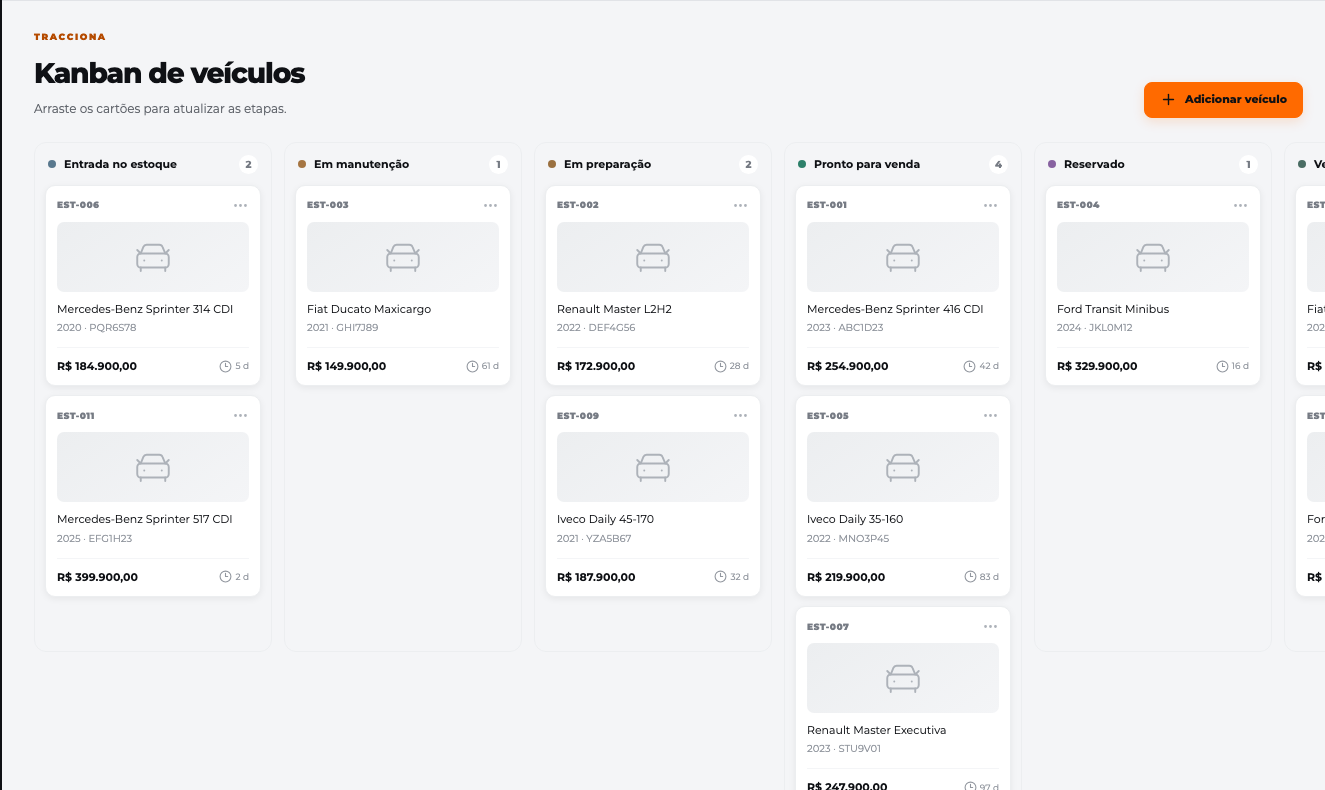Select the Ford Transit Minibus photo placeholder

(x=1153, y=257)
